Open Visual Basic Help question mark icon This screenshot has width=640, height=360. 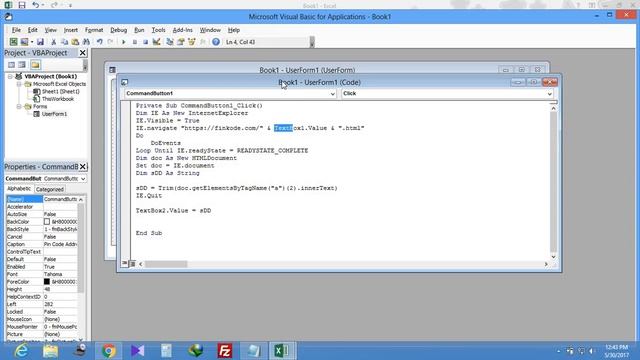tap(216, 42)
